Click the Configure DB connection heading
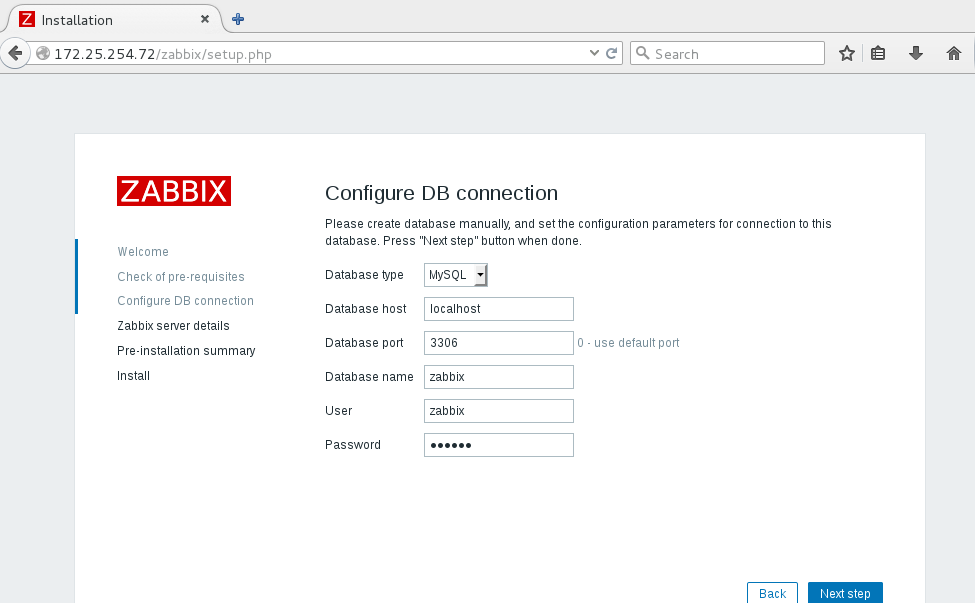The height and width of the screenshot is (603, 975). coord(441,193)
